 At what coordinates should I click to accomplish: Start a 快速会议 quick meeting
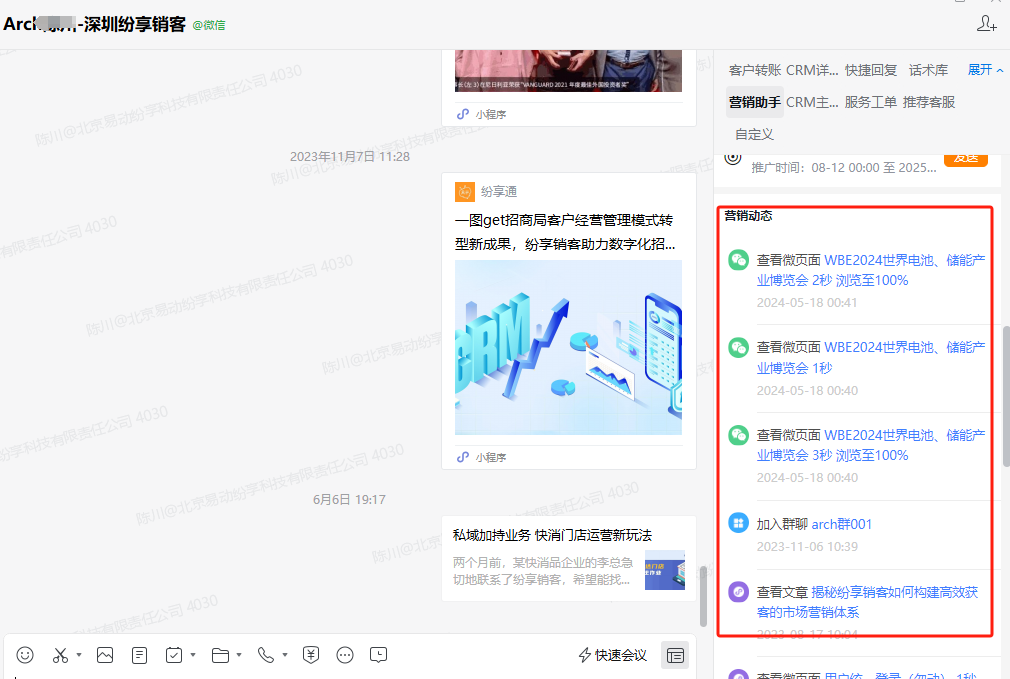pos(613,655)
